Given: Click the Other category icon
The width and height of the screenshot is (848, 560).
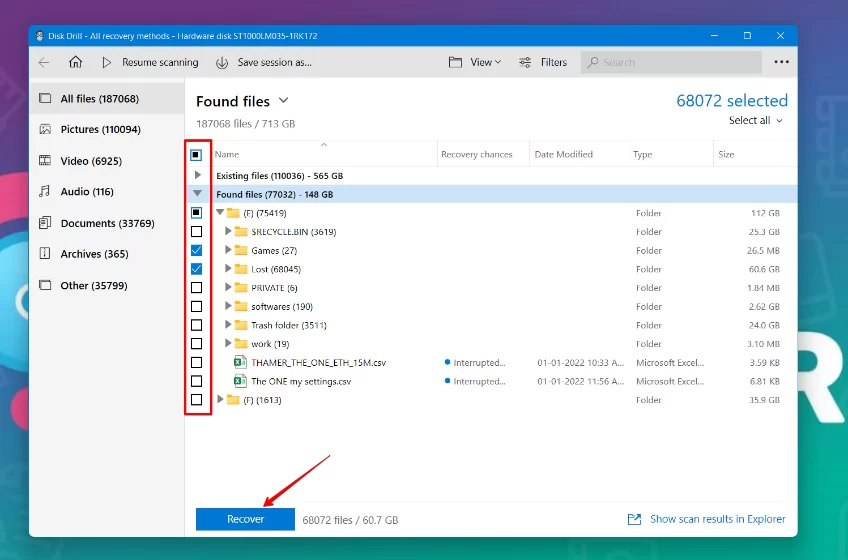Looking at the screenshot, I should (x=45, y=285).
